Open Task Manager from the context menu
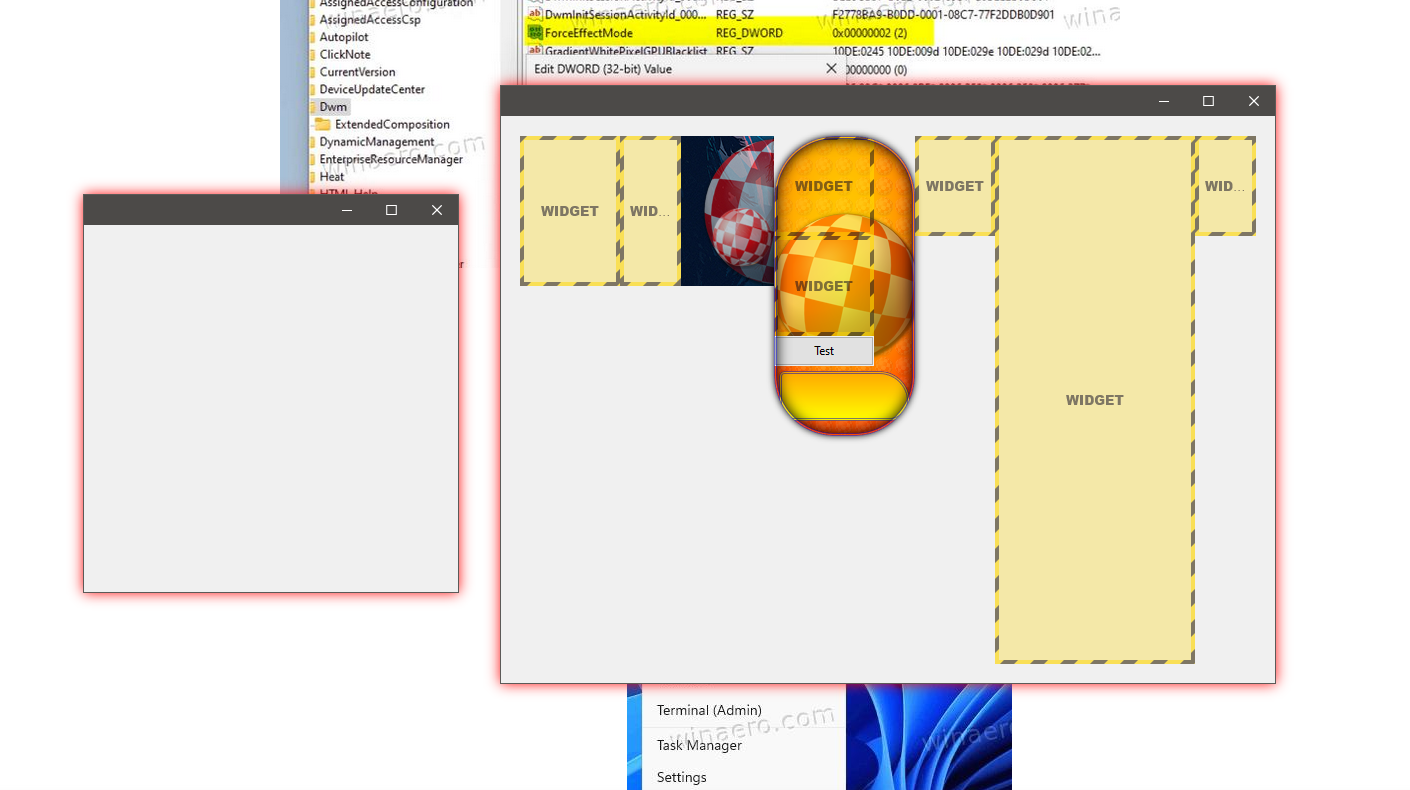The height and width of the screenshot is (790, 1410). point(699,745)
